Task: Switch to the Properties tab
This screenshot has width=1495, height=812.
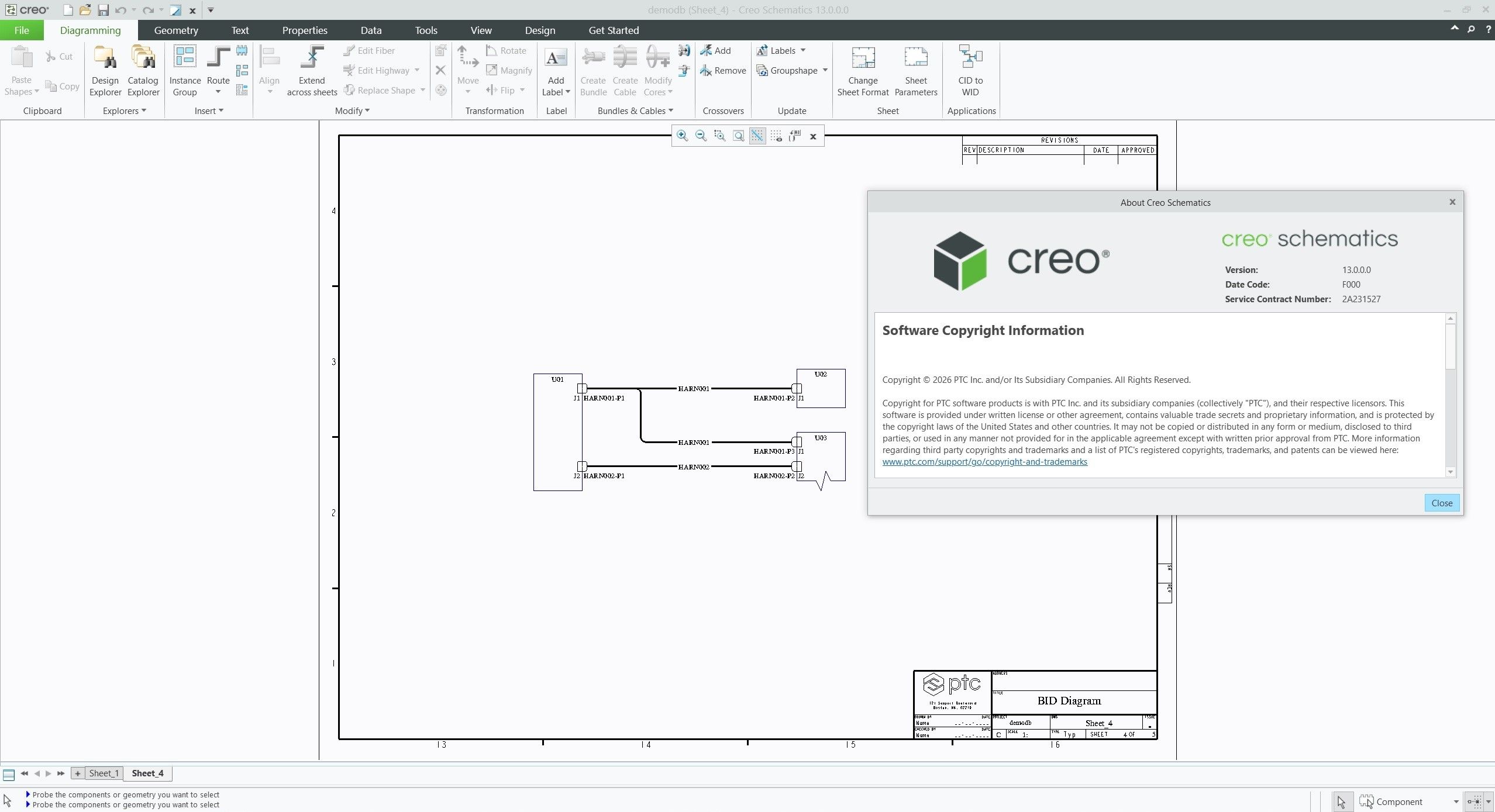Action: 305,30
